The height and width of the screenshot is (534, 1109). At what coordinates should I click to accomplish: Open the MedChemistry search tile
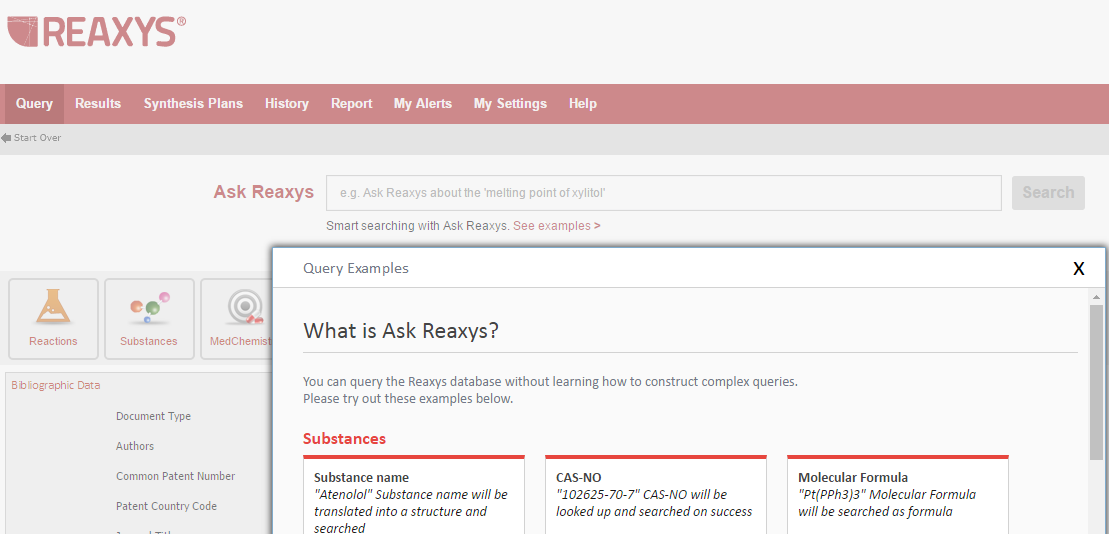(x=237, y=318)
